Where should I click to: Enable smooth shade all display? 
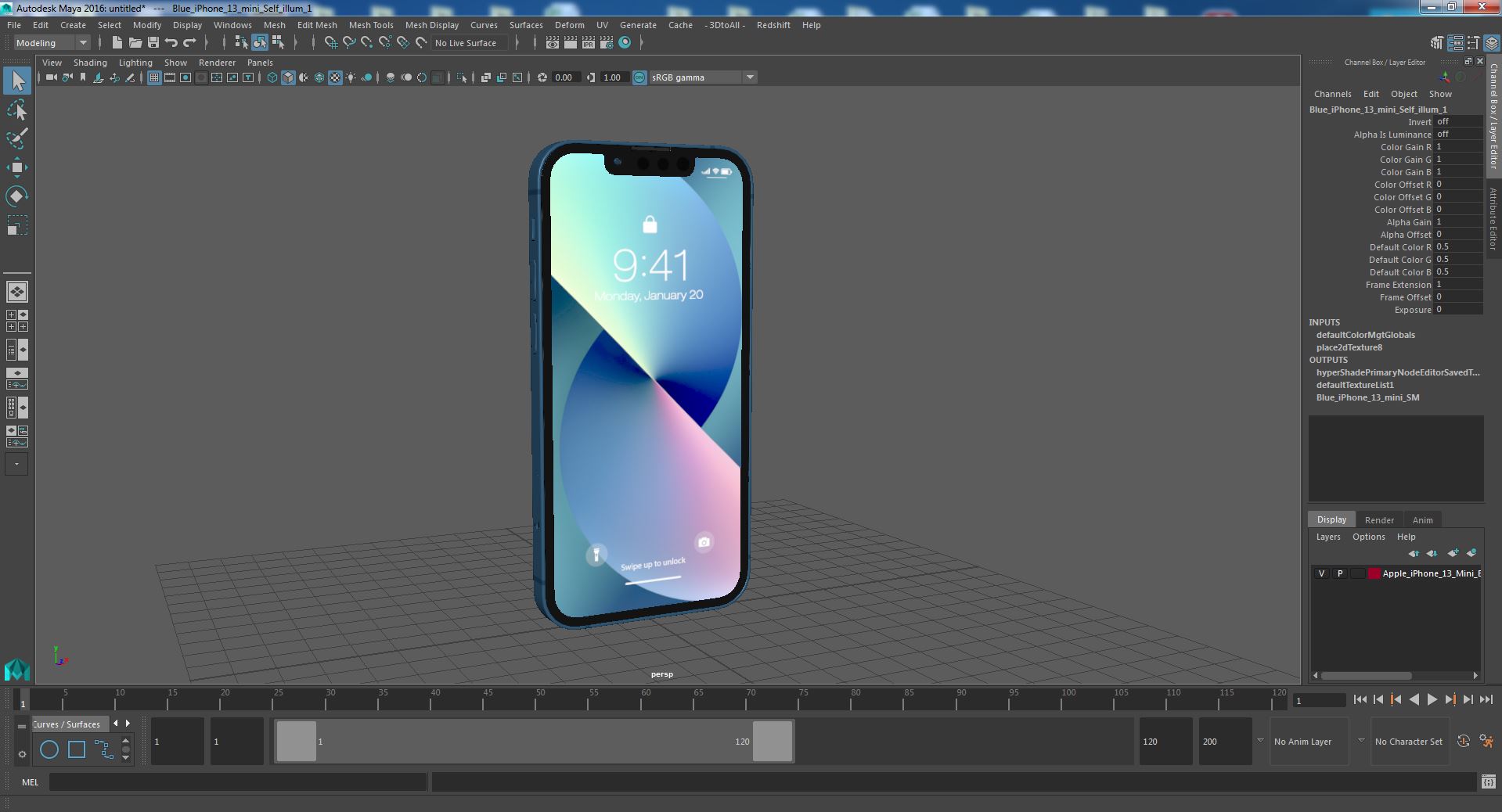(x=288, y=77)
